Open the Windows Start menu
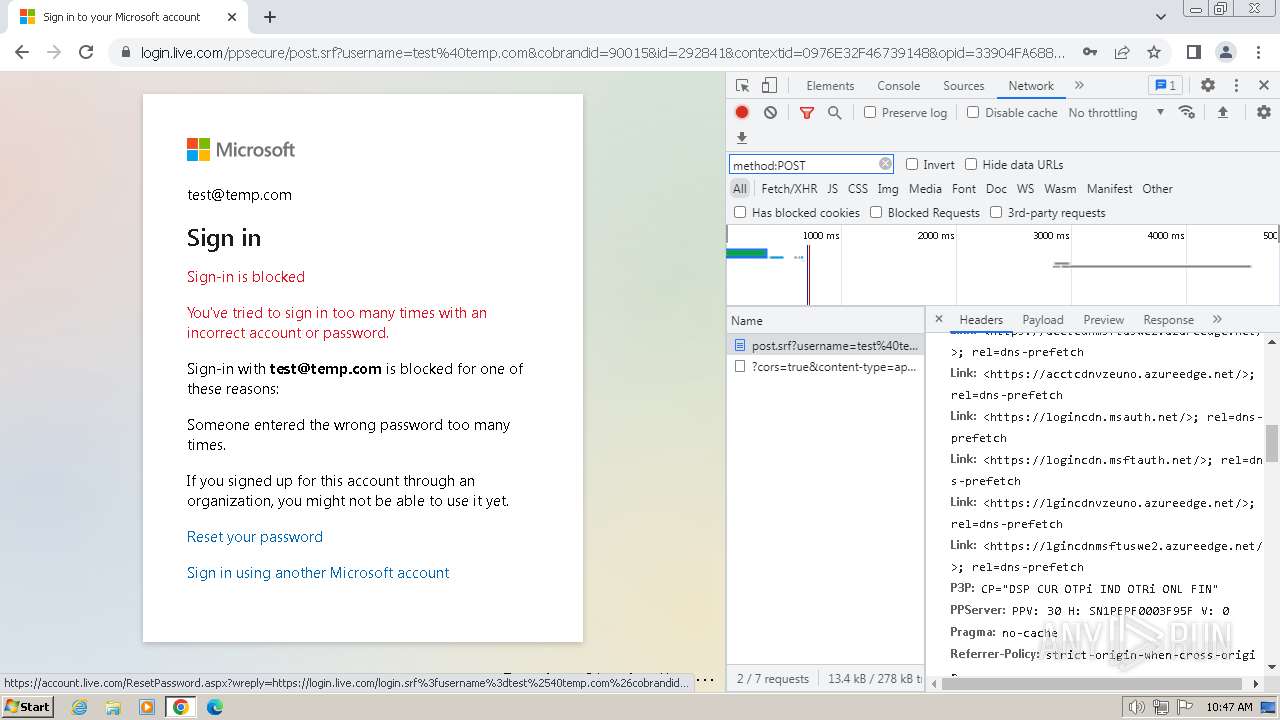 click(x=28, y=707)
